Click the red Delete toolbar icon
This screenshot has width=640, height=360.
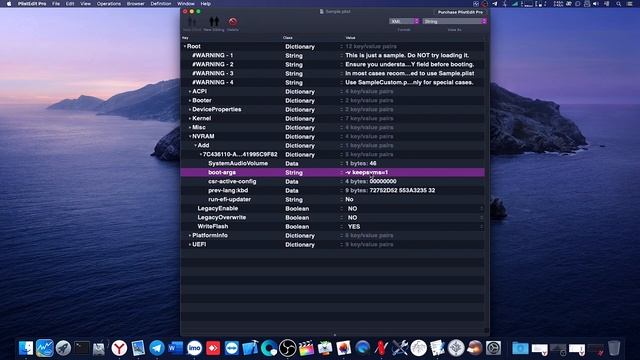pyautogui.click(x=233, y=22)
